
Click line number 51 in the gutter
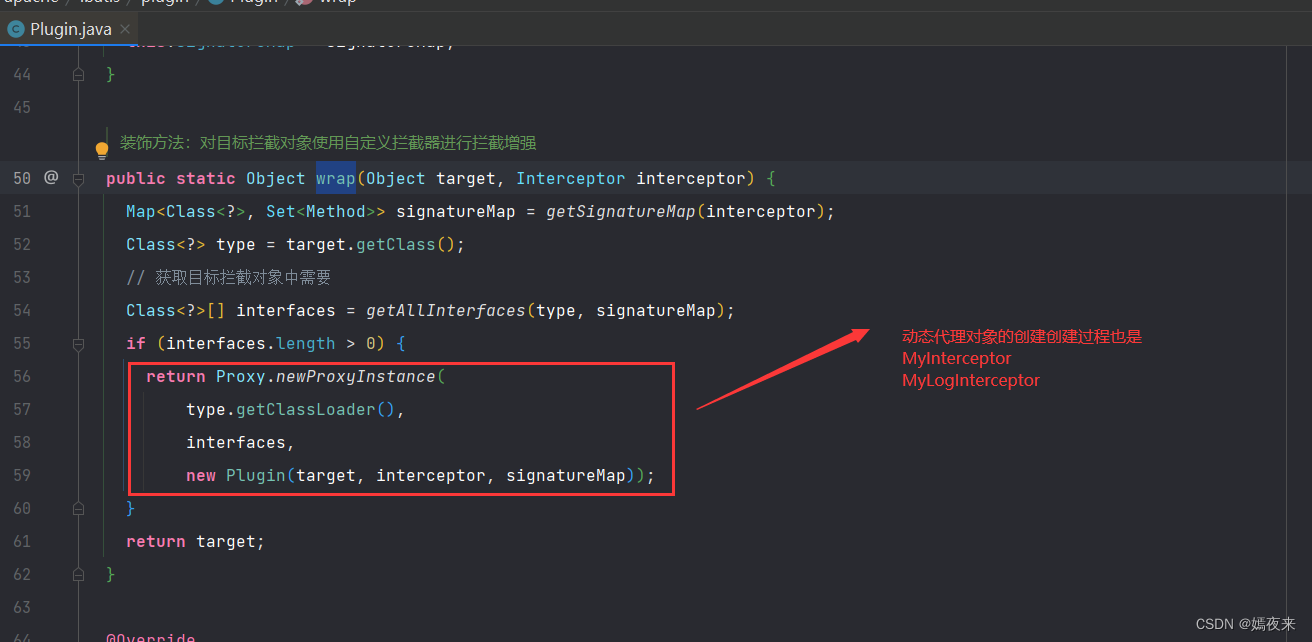click(22, 211)
